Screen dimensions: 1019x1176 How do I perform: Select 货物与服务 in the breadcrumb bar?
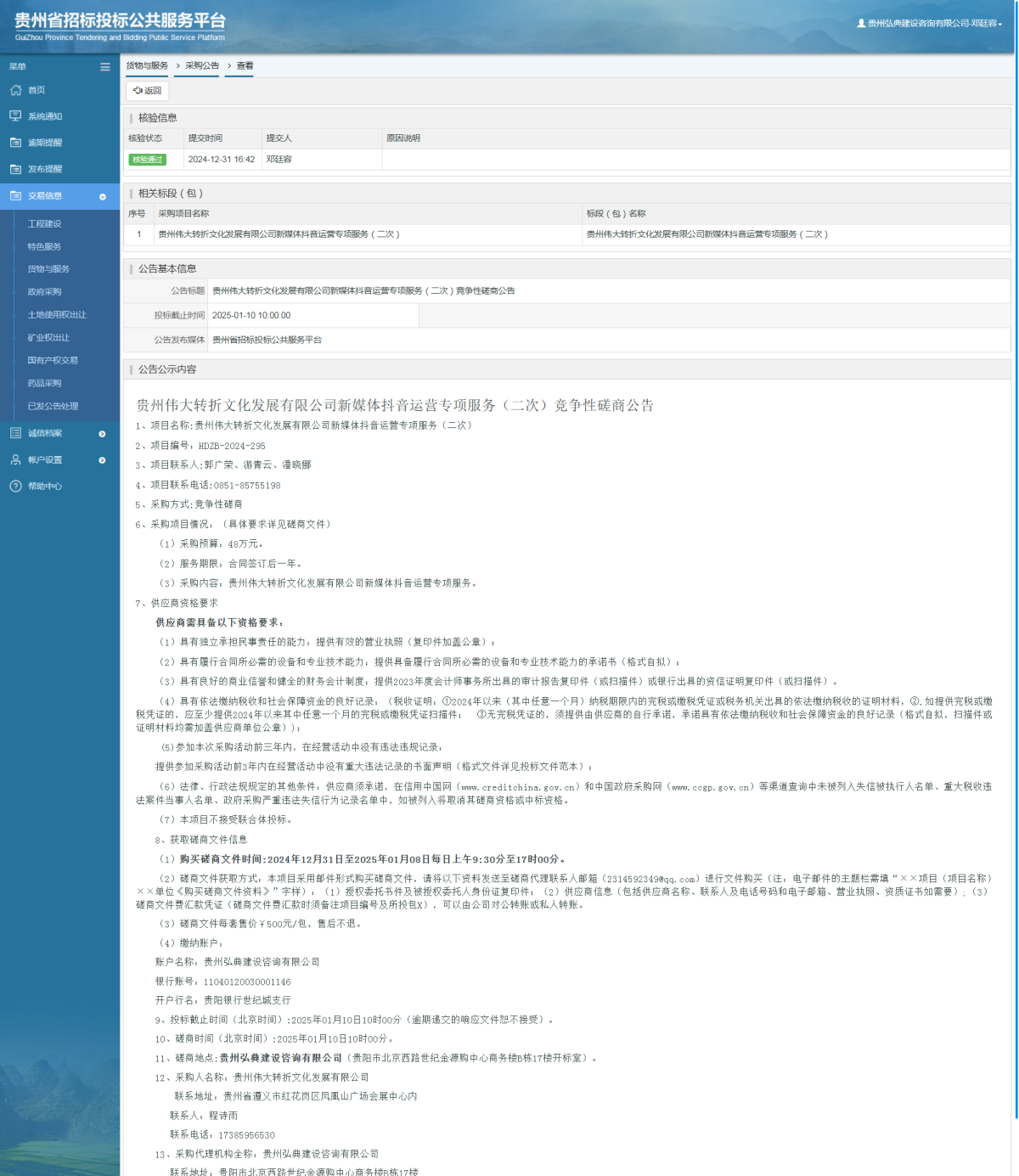(146, 66)
